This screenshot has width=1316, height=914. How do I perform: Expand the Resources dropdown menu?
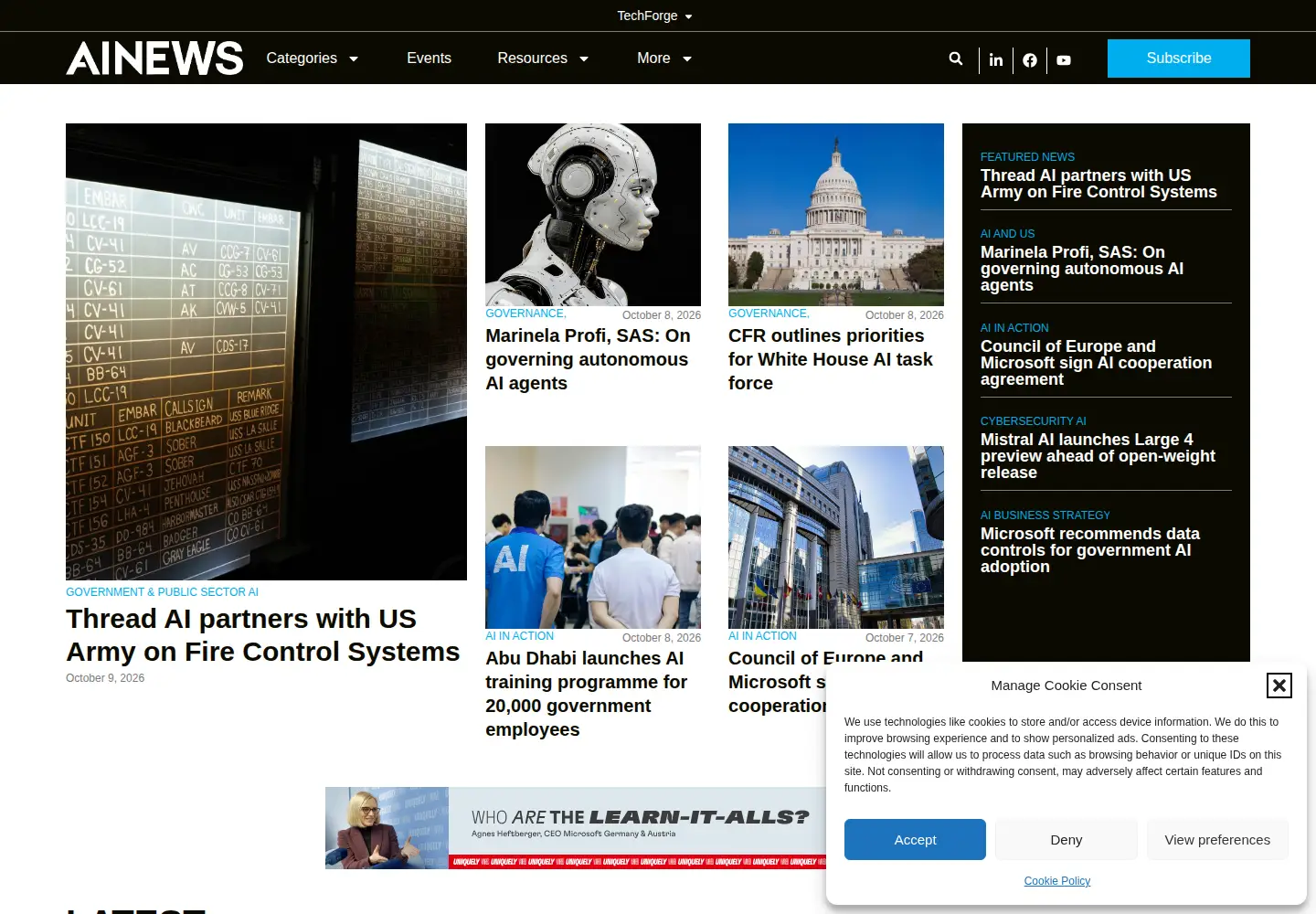(543, 58)
